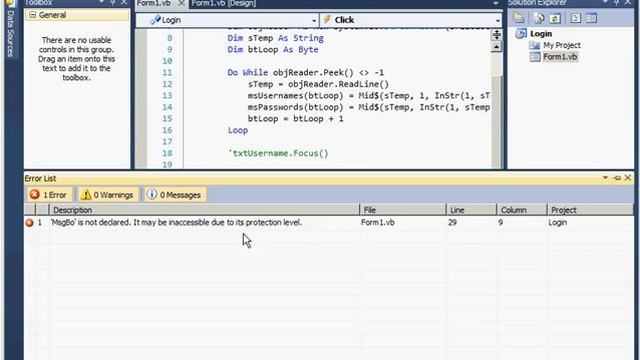The image size is (640, 360).
Task: Select the 'MsgBo' is not declared error
Action: click(x=176, y=222)
